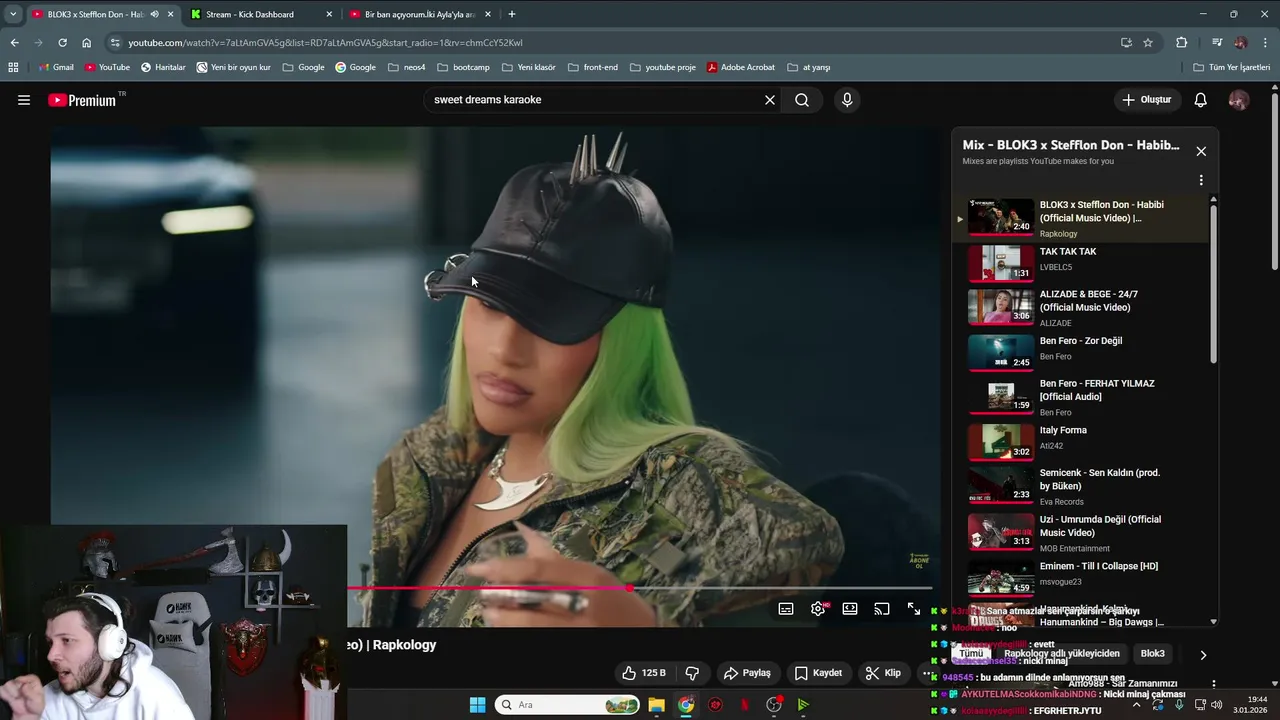Switch player to theater mode

click(850, 608)
